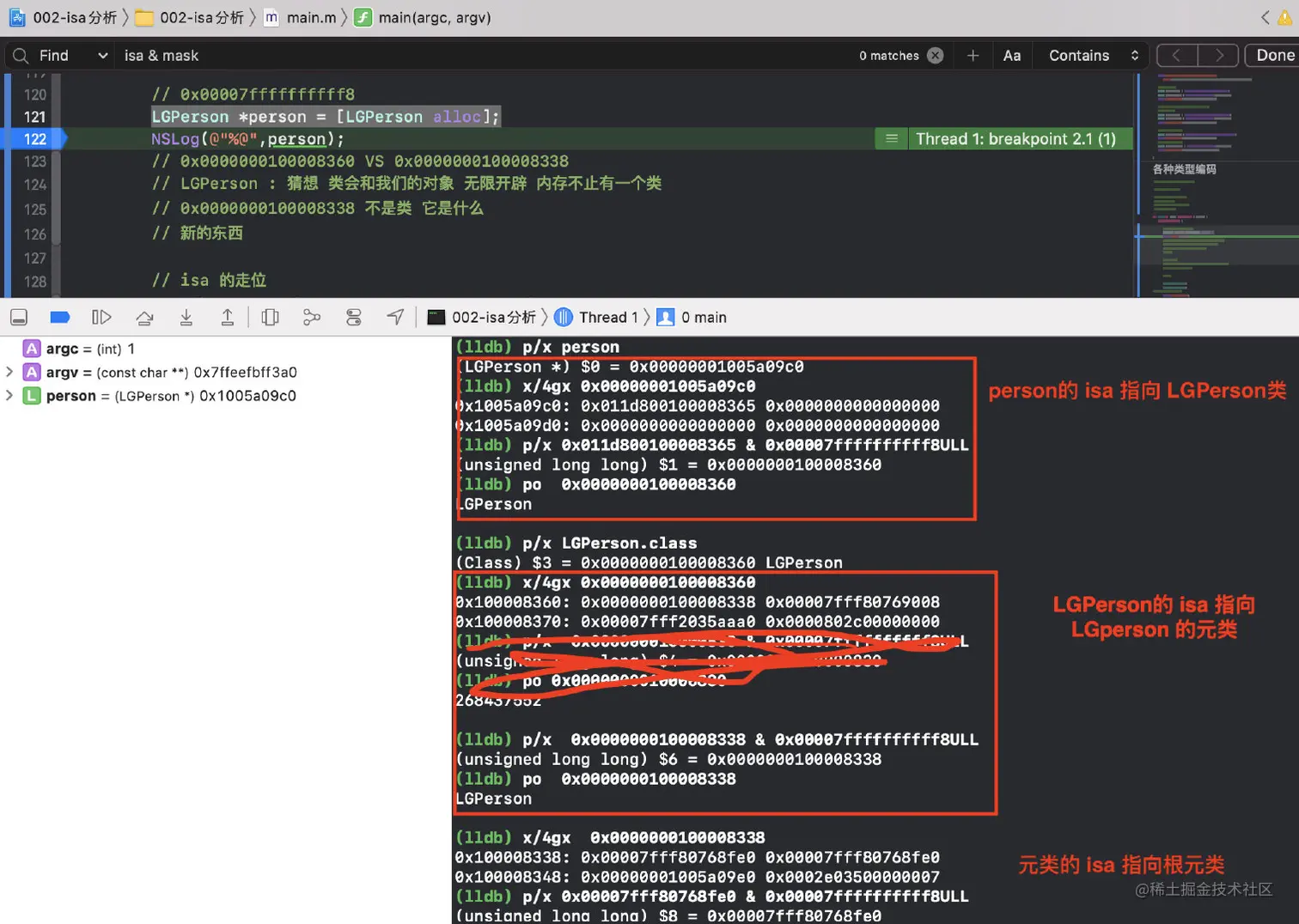Select 0 main stack frame
Viewport: 1299px width, 924px height.
tap(692, 318)
